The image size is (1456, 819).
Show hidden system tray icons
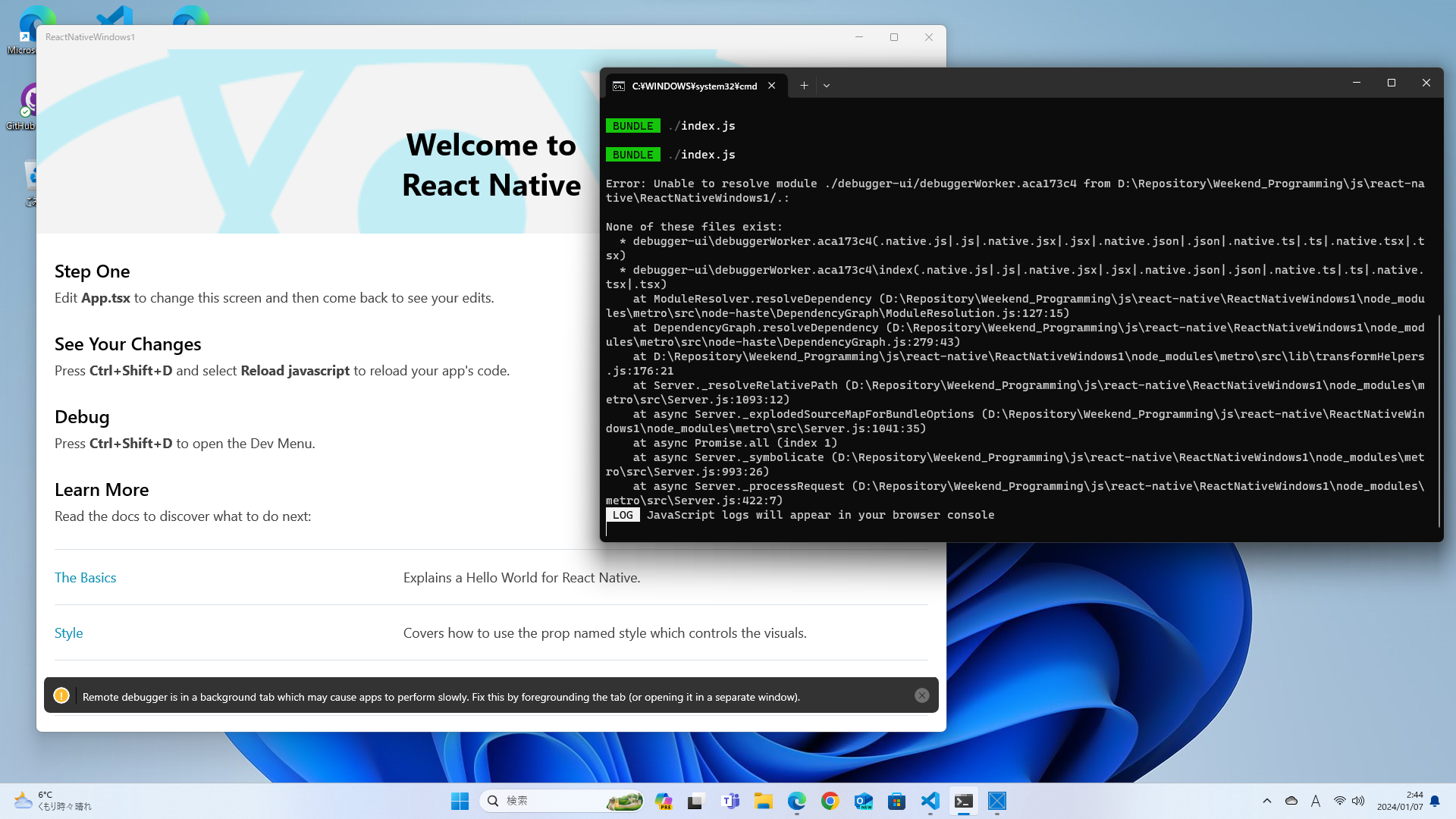point(1267,801)
